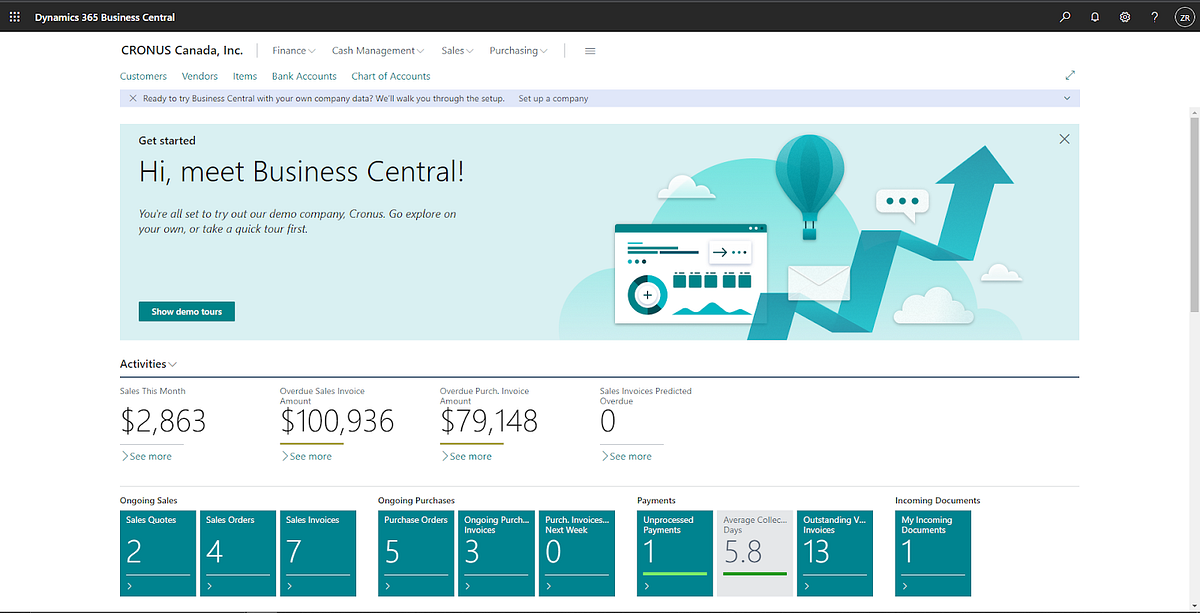Click the Show demo tours button
Viewport: 1200px width, 613px height.
click(x=186, y=311)
